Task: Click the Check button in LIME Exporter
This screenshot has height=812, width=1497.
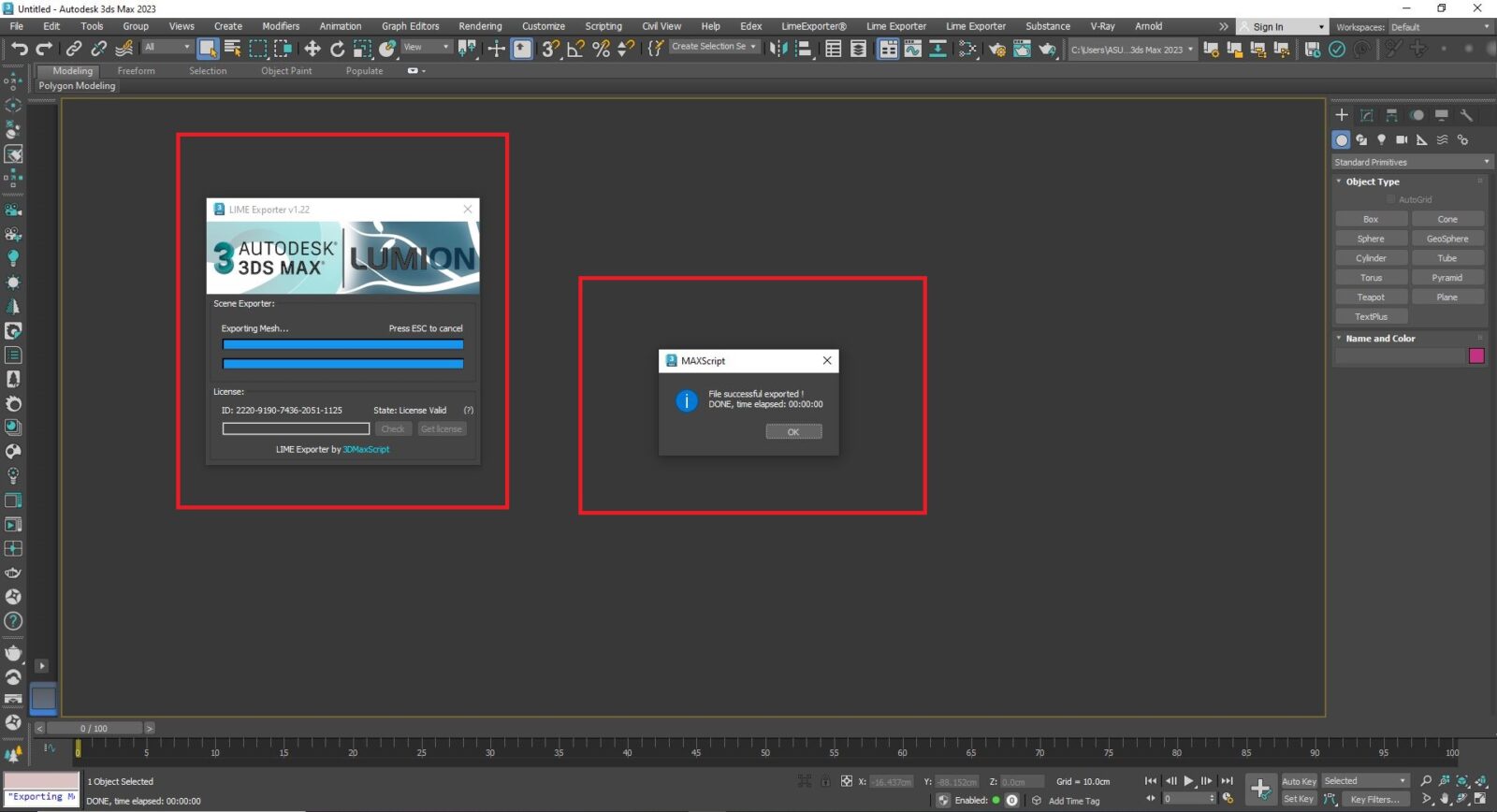Action: pos(393,429)
